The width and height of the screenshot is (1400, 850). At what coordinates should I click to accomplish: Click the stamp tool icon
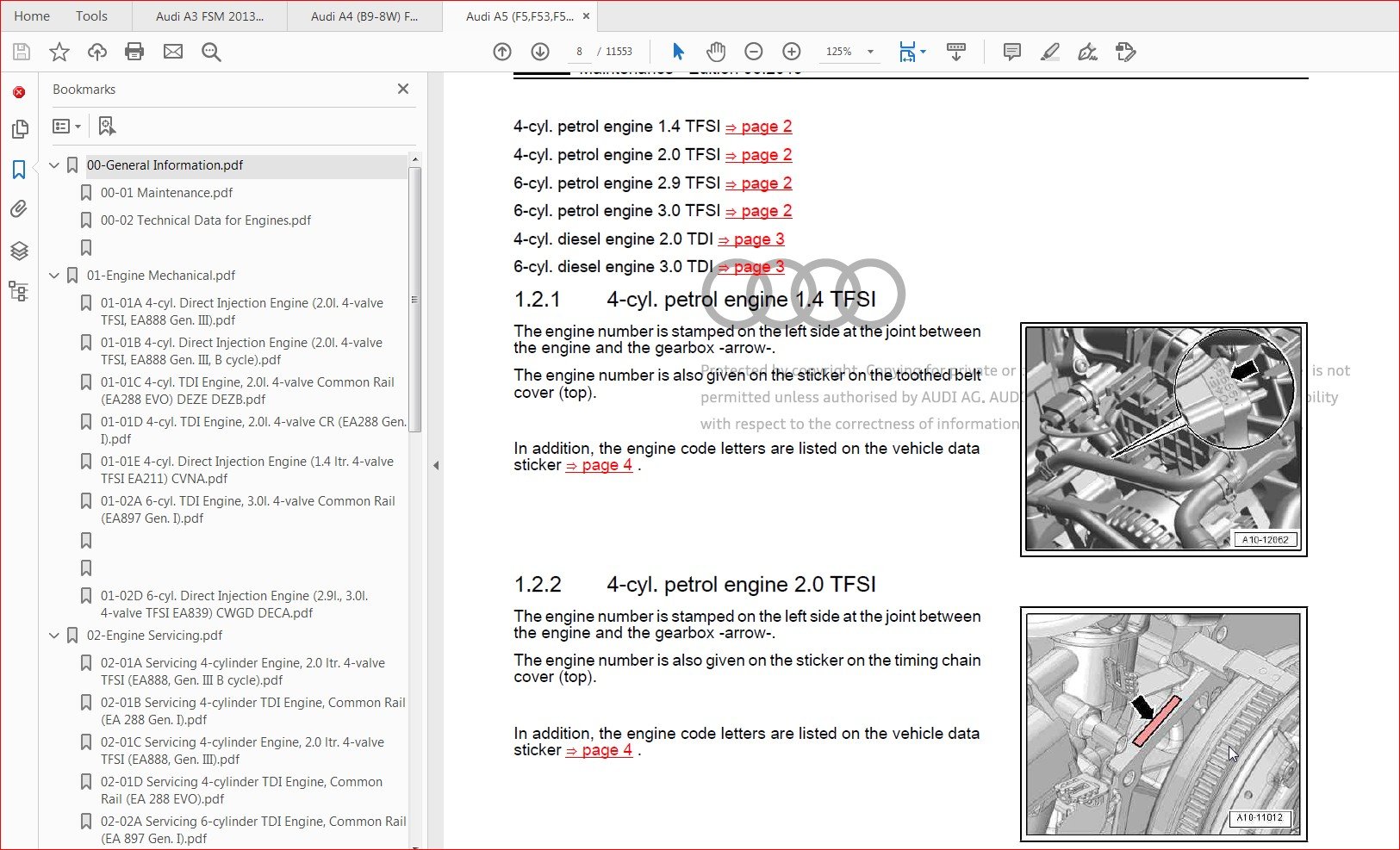(x=1125, y=52)
